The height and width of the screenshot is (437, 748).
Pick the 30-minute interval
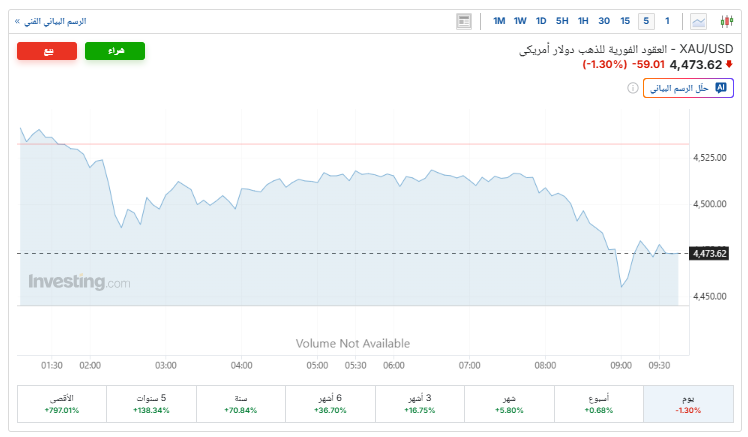click(x=604, y=21)
